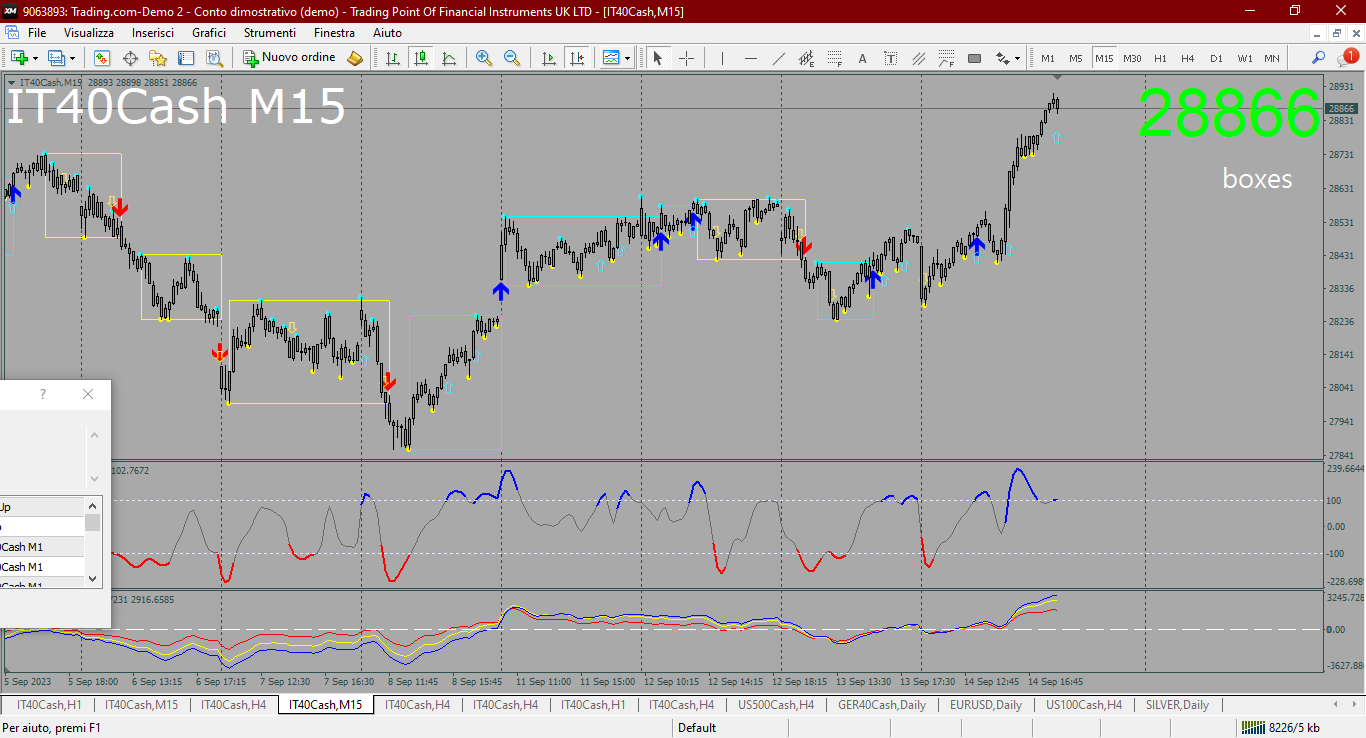Open the search magnifier icon
This screenshot has width=1366, height=738.
(1319, 58)
